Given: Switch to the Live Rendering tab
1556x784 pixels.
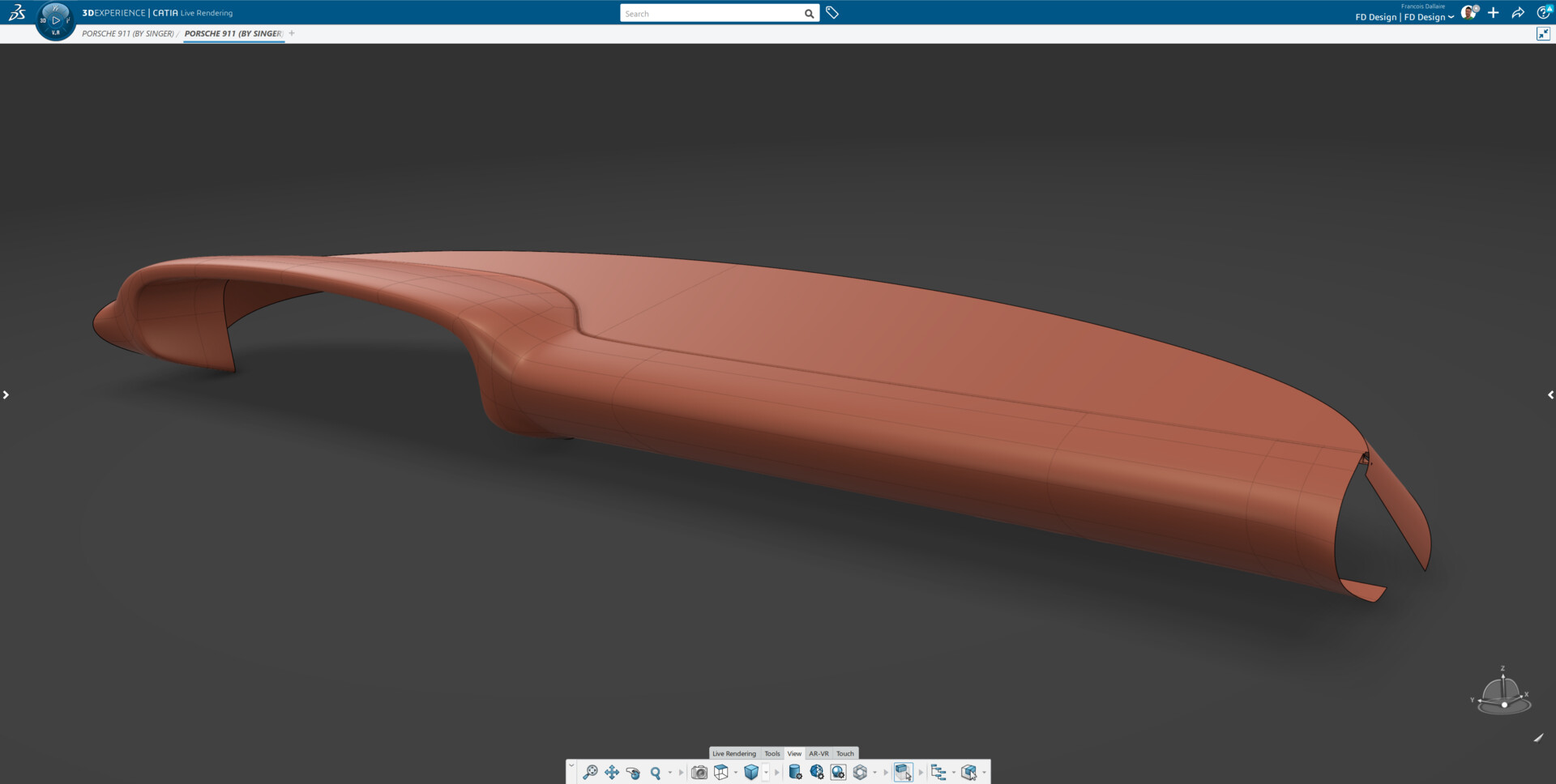Looking at the screenshot, I should pos(734,754).
